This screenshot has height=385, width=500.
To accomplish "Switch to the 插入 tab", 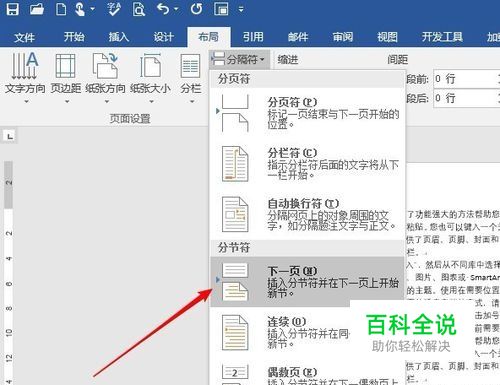I will pyautogui.click(x=119, y=37).
